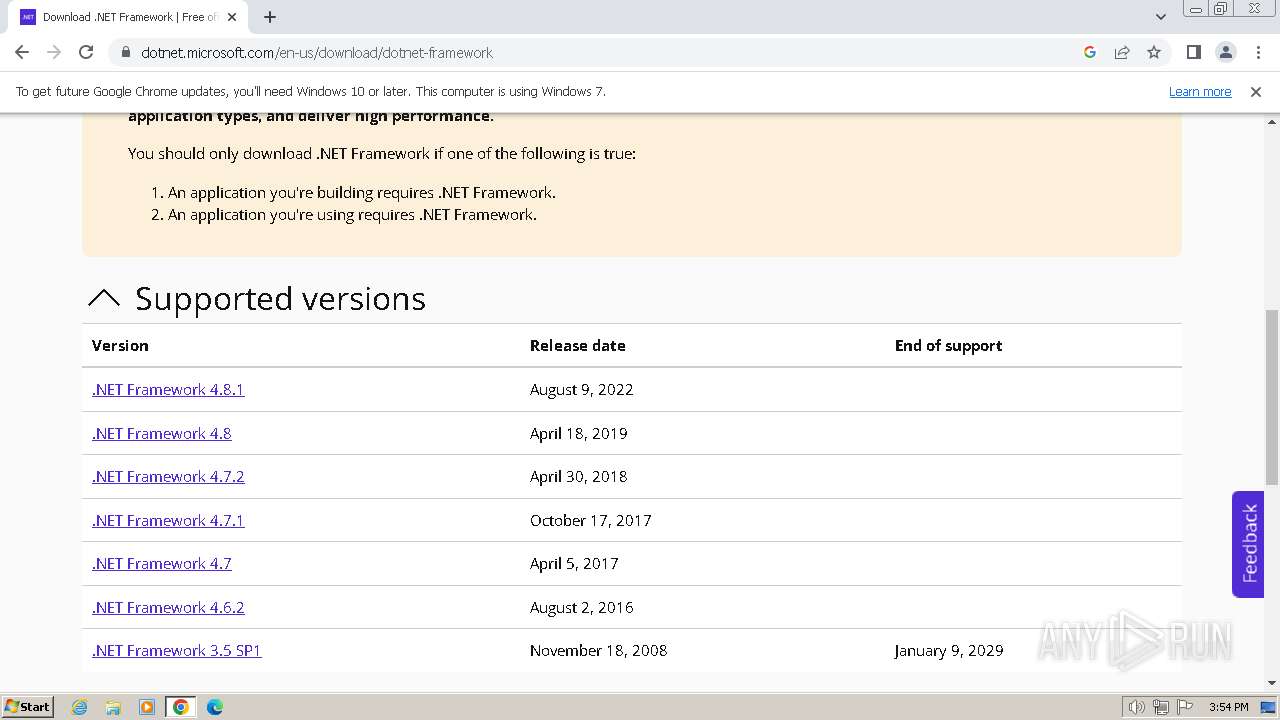Click the Show desktop button

pos(1268,707)
